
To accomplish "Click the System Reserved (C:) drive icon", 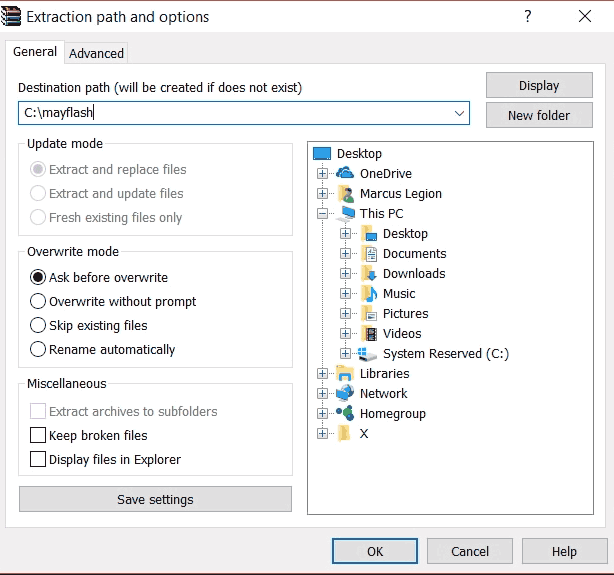I will (367, 354).
